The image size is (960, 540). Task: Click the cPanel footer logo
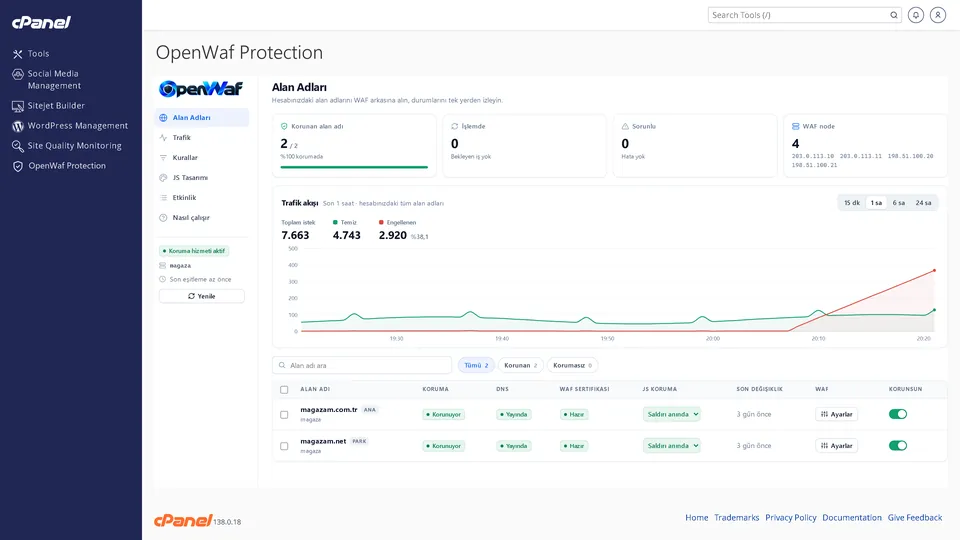tap(183, 520)
